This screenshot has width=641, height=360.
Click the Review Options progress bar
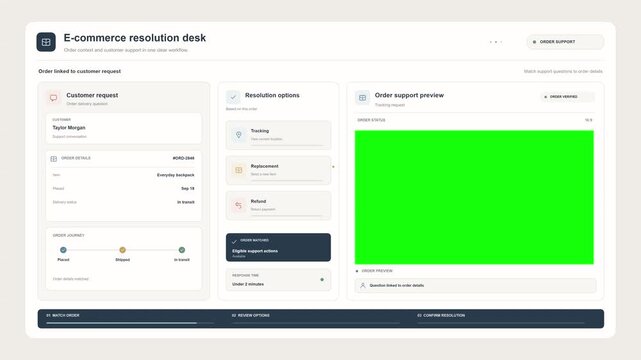click(316, 323)
